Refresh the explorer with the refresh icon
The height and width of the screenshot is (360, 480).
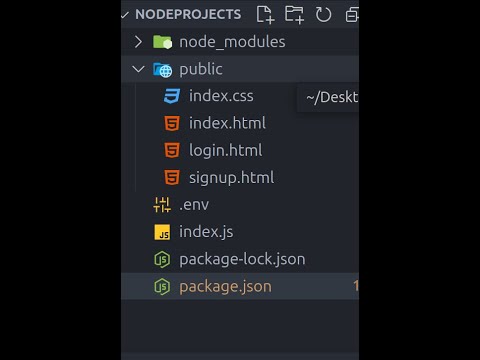[323, 15]
